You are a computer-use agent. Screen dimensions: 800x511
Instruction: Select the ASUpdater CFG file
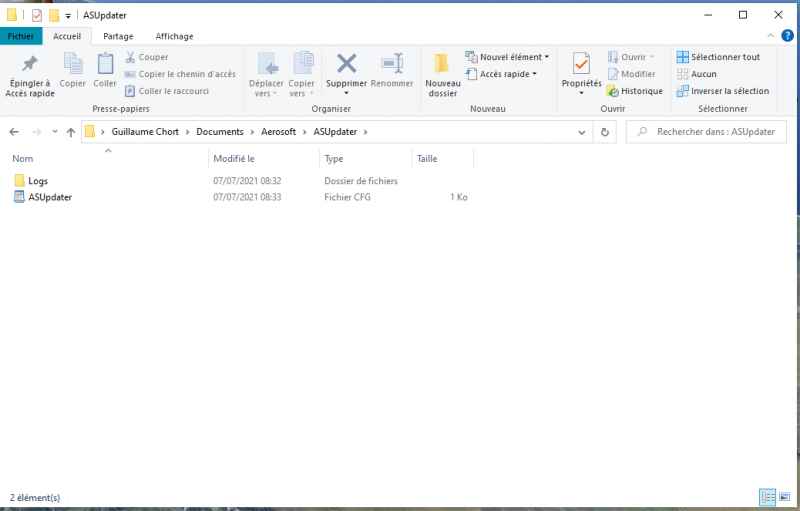coord(43,197)
